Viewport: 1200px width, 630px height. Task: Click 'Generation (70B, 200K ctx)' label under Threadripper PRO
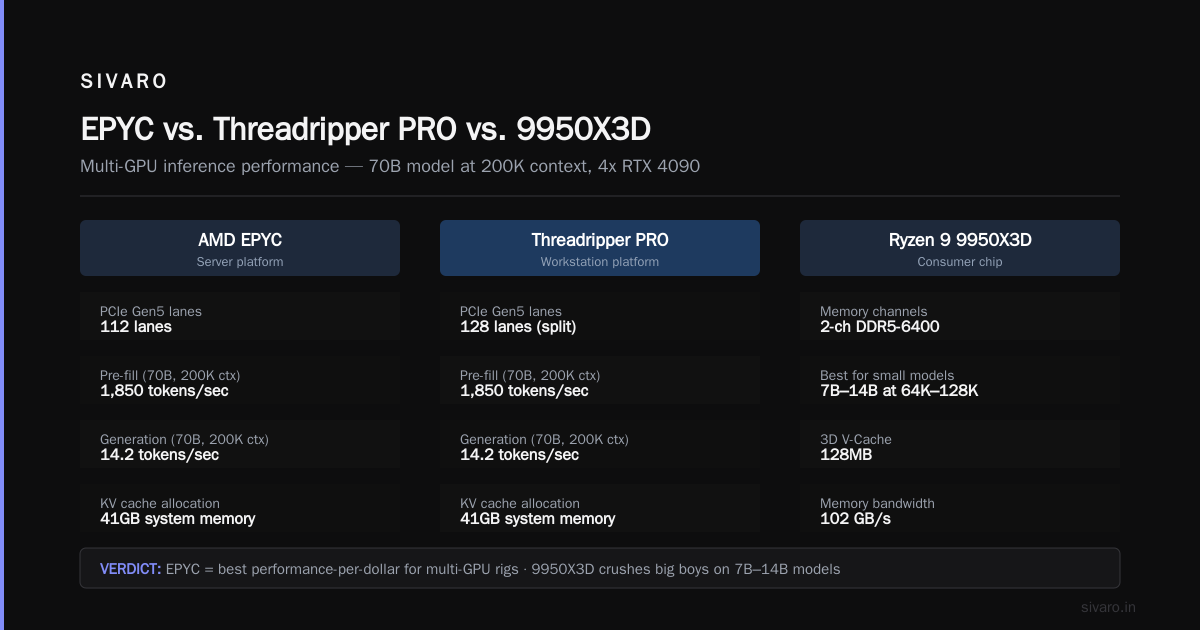544,439
